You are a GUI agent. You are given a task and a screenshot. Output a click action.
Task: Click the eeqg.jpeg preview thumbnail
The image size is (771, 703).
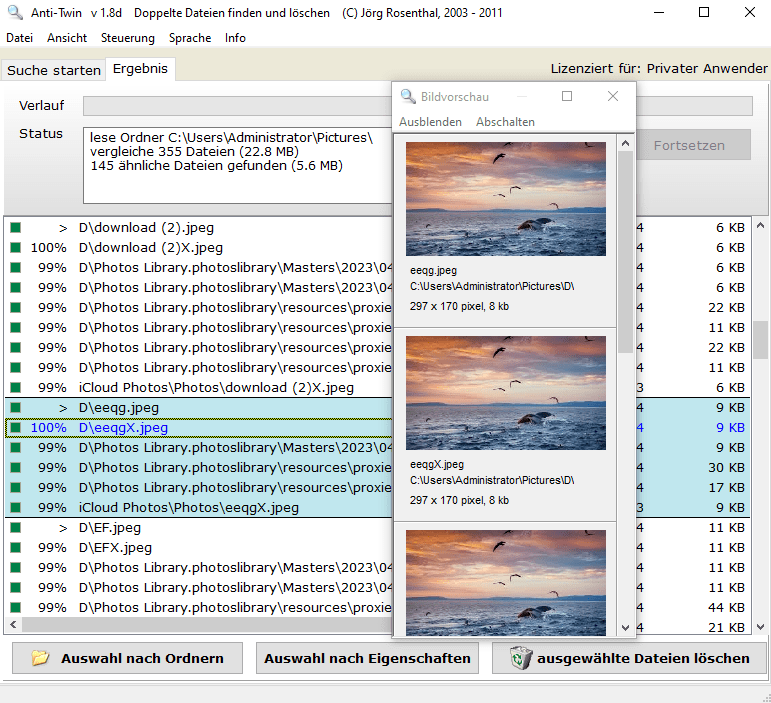pos(505,199)
